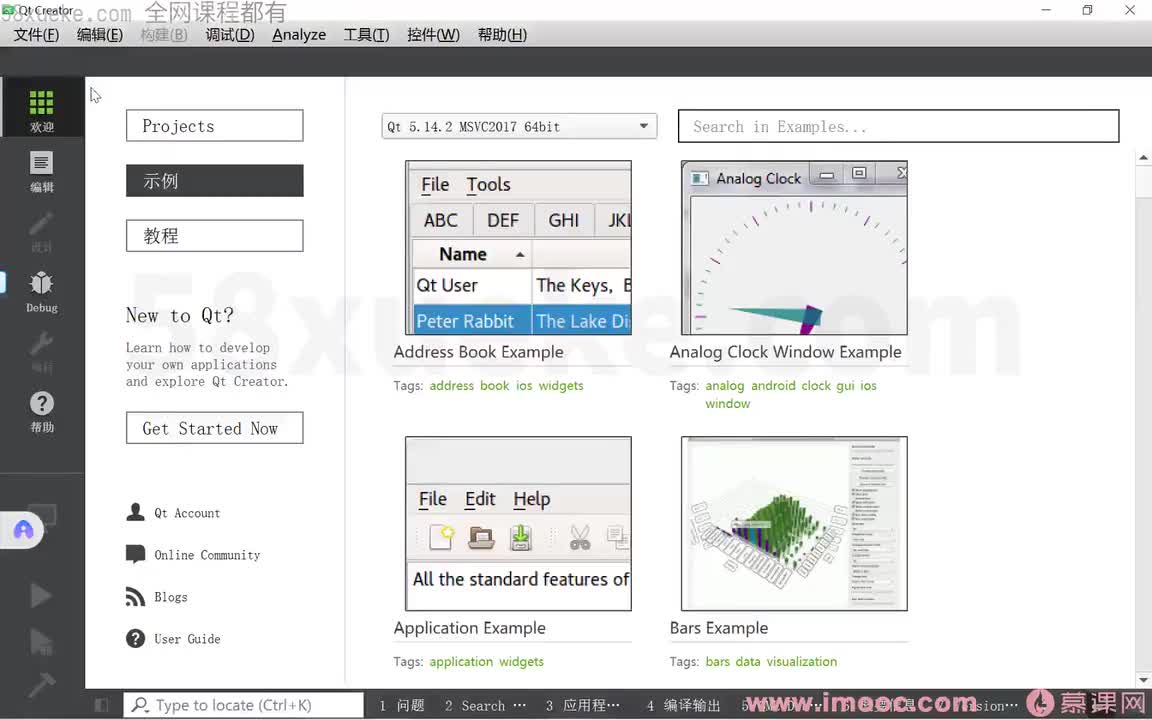
Task: Select the 示例 (Examples) button
Action: click(x=215, y=181)
